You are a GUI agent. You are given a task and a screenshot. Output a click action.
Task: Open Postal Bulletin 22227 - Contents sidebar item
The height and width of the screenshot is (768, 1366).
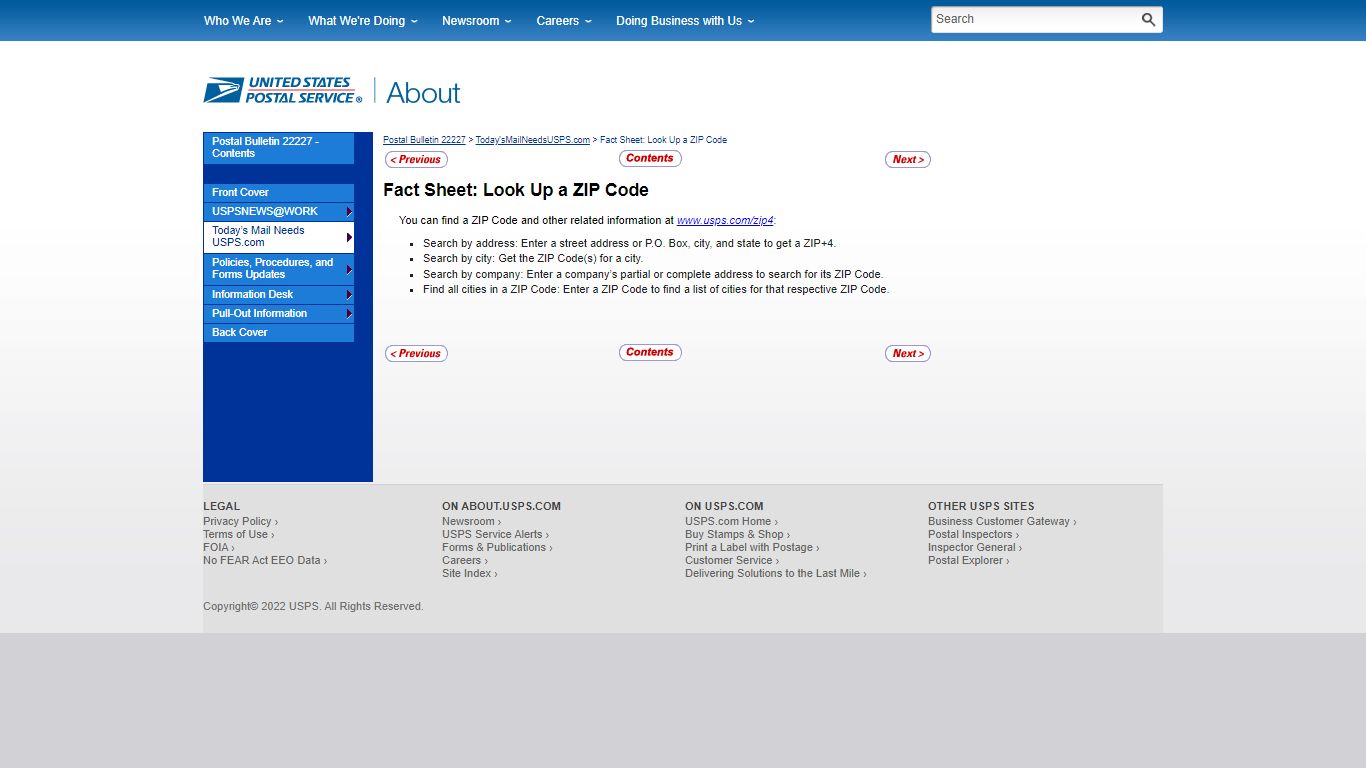[x=278, y=148]
